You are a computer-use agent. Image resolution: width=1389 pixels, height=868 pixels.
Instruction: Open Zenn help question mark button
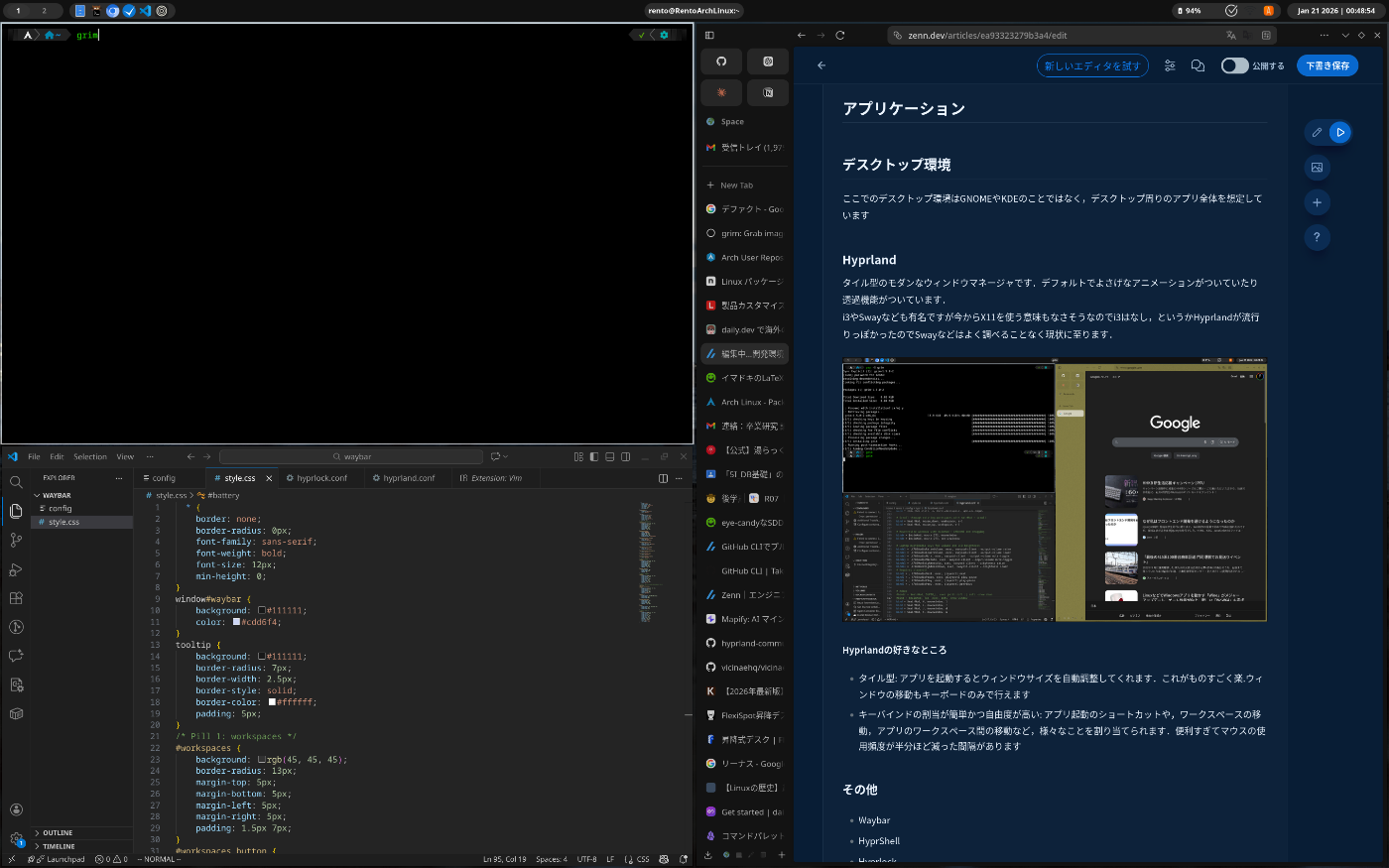(x=1317, y=237)
